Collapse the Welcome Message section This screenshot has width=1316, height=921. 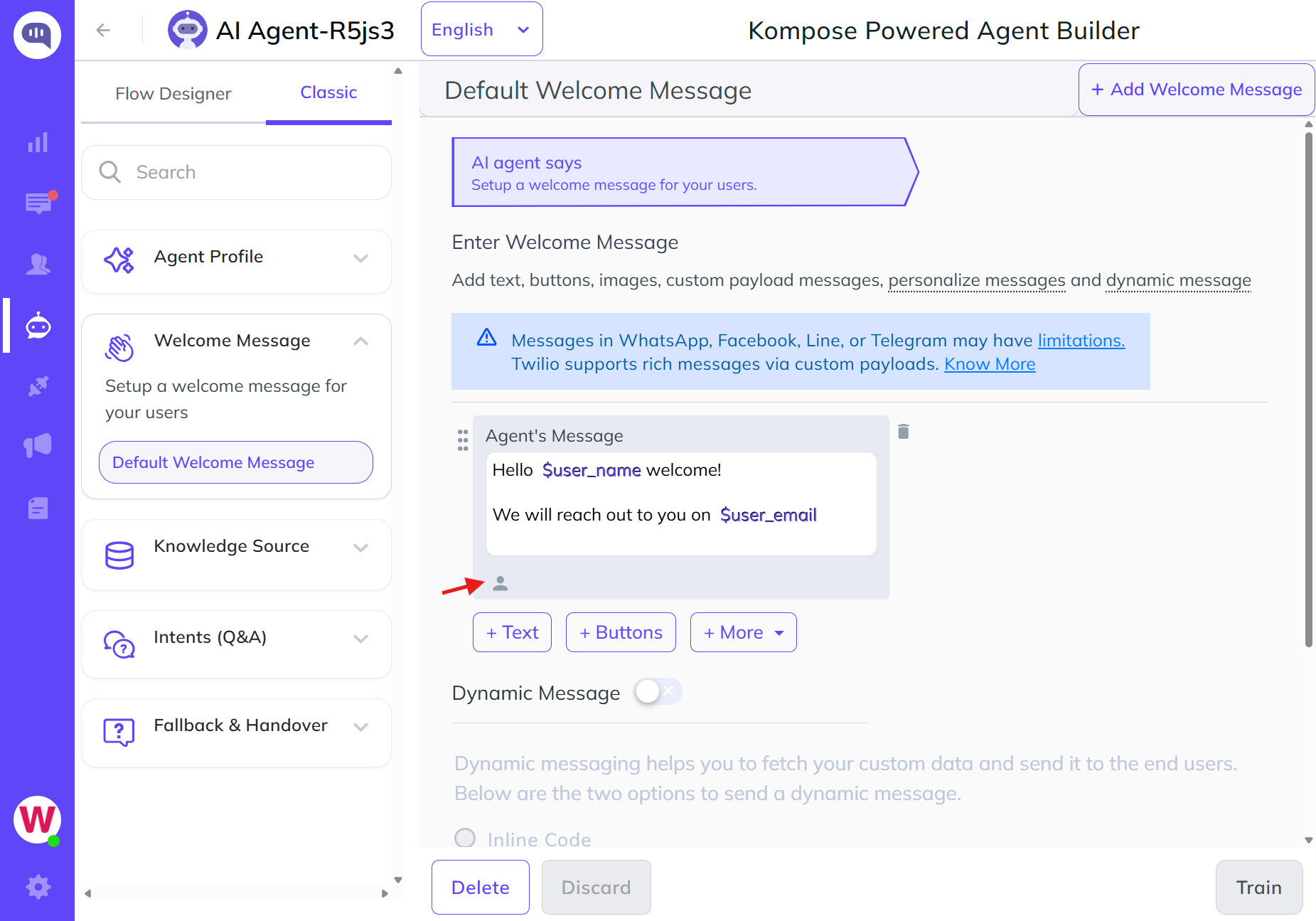click(x=360, y=341)
